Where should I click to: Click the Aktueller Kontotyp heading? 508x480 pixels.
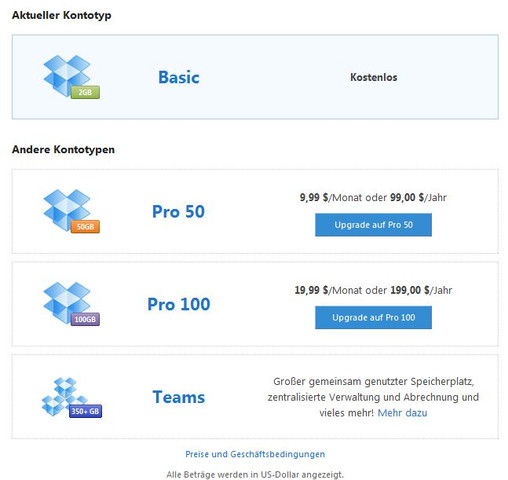pyautogui.click(x=62, y=15)
